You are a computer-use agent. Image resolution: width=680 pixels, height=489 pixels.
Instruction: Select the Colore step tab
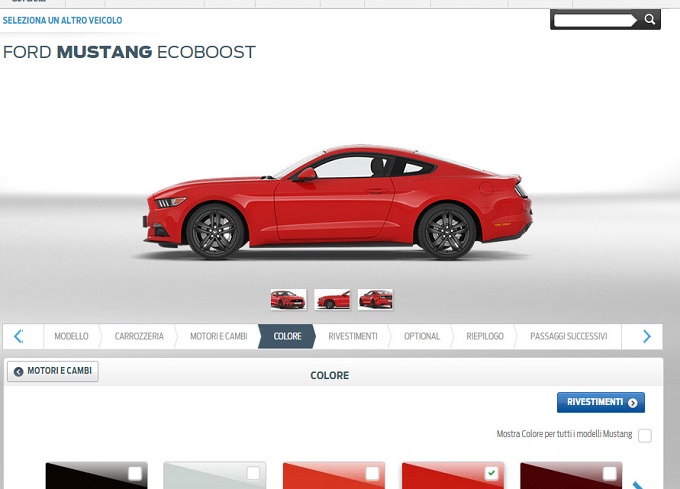[287, 336]
